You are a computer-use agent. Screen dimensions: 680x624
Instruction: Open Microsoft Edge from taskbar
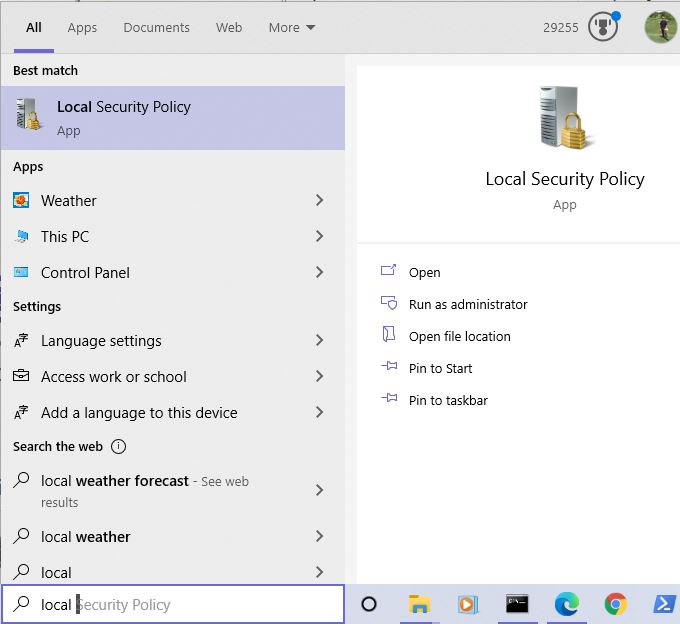point(566,604)
